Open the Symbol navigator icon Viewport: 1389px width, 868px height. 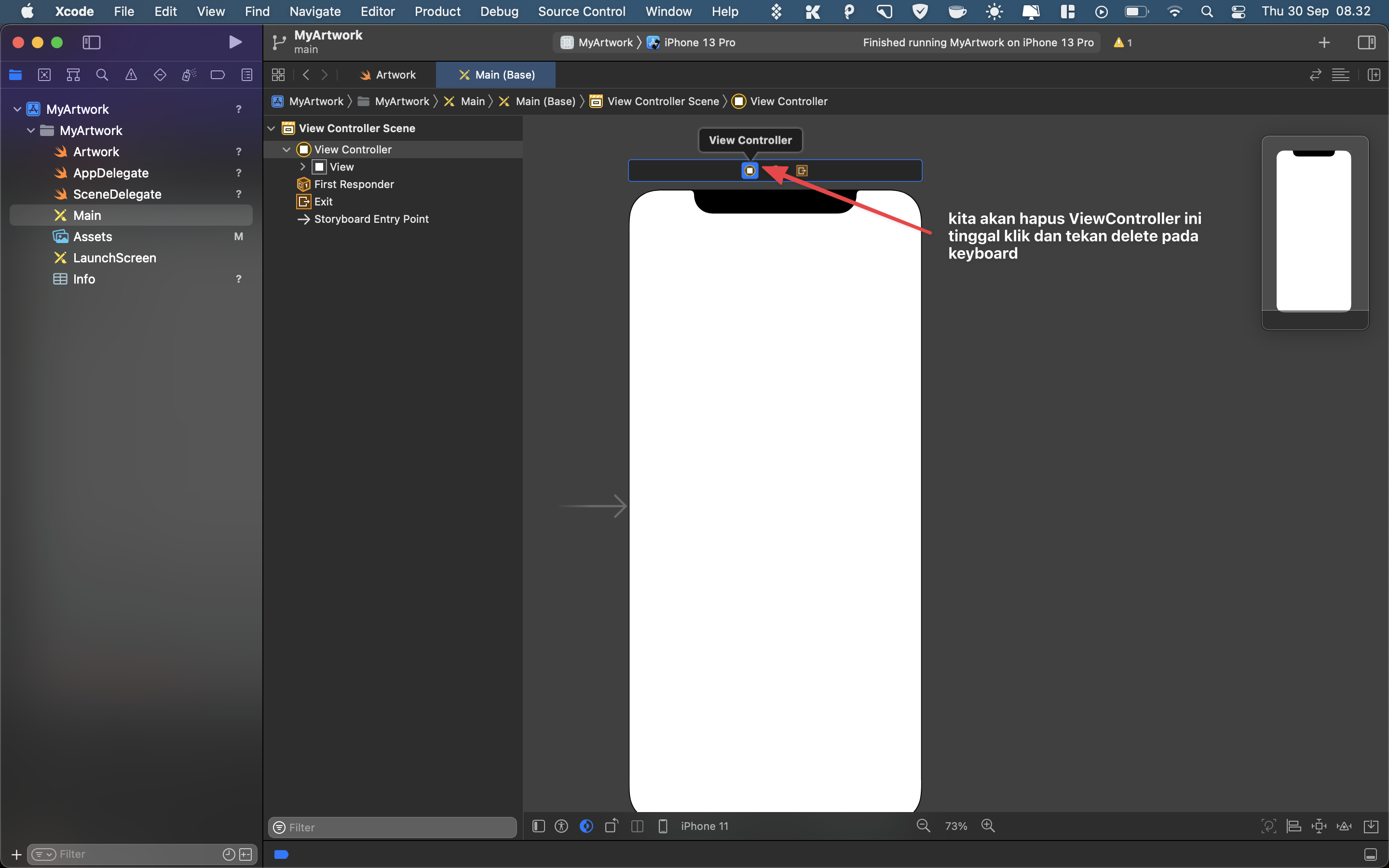73,75
